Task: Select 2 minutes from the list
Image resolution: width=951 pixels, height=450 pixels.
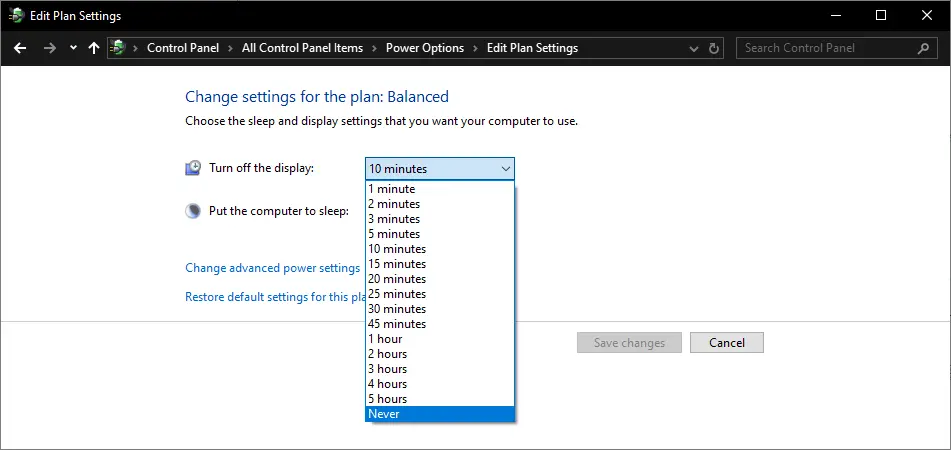Action: point(440,204)
